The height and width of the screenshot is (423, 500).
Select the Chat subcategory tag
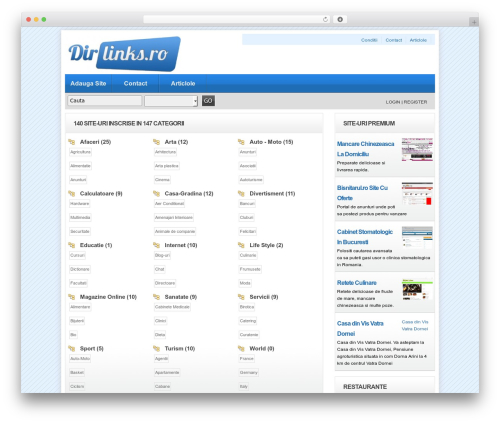160,269
